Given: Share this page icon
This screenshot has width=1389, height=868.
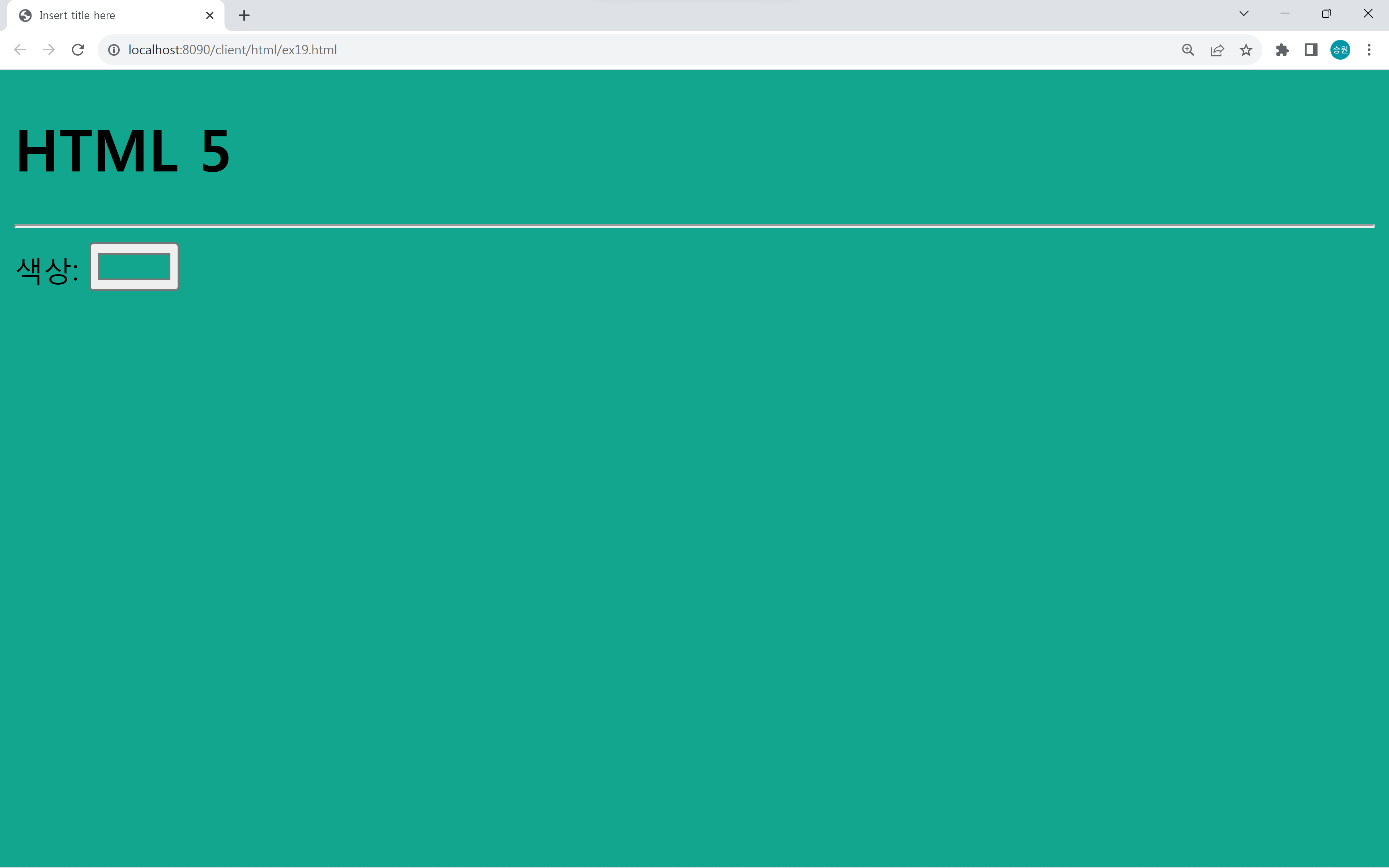Looking at the screenshot, I should [1217, 50].
